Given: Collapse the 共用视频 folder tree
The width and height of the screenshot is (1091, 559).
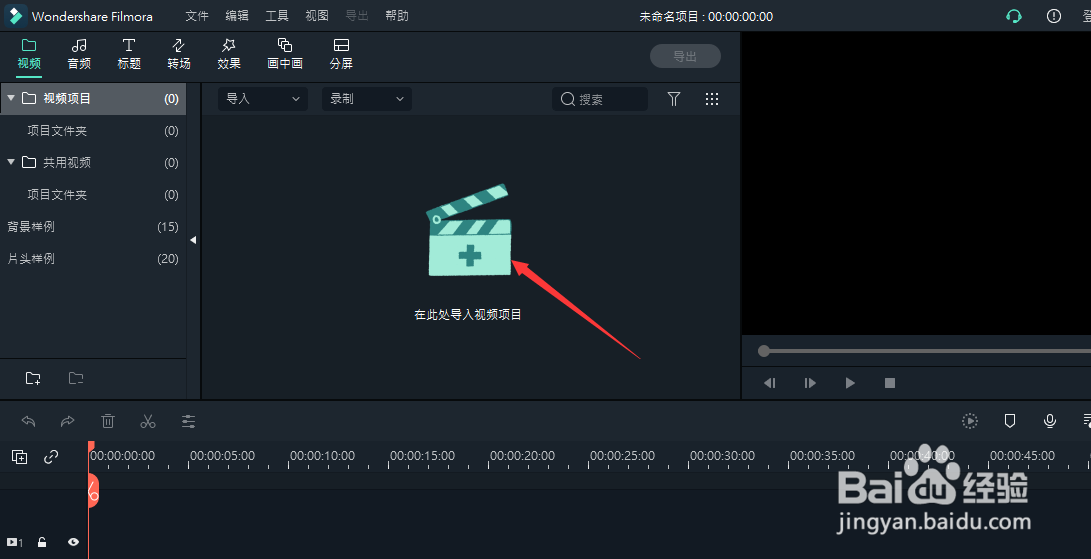Looking at the screenshot, I should [11, 162].
